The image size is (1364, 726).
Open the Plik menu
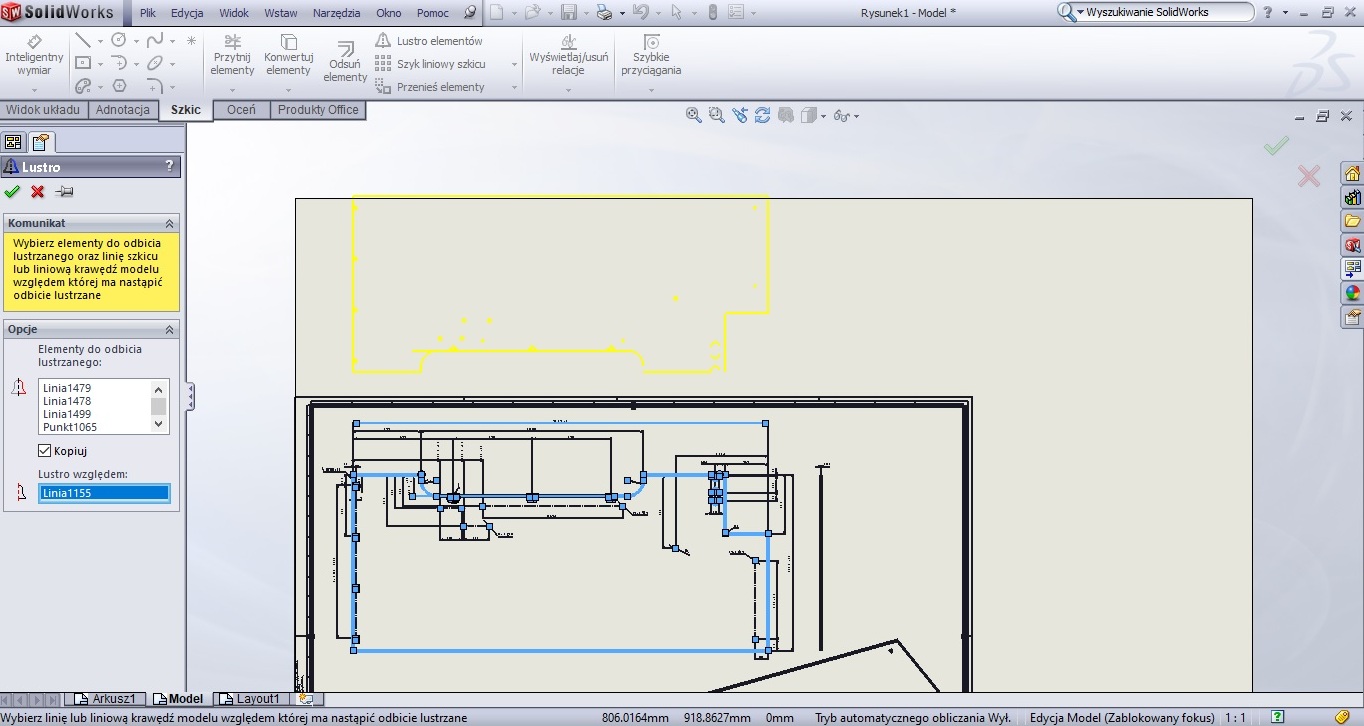tap(148, 13)
